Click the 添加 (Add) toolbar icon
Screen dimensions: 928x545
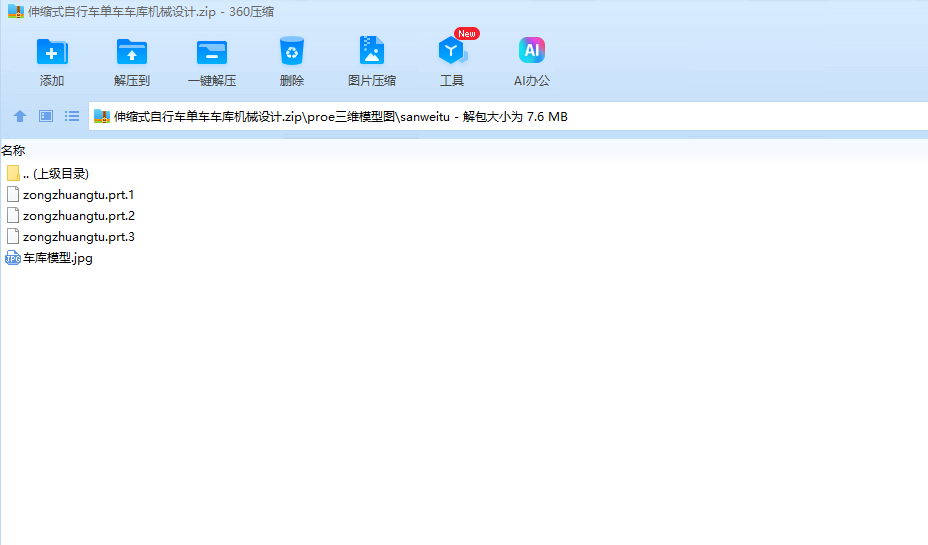pyautogui.click(x=52, y=52)
